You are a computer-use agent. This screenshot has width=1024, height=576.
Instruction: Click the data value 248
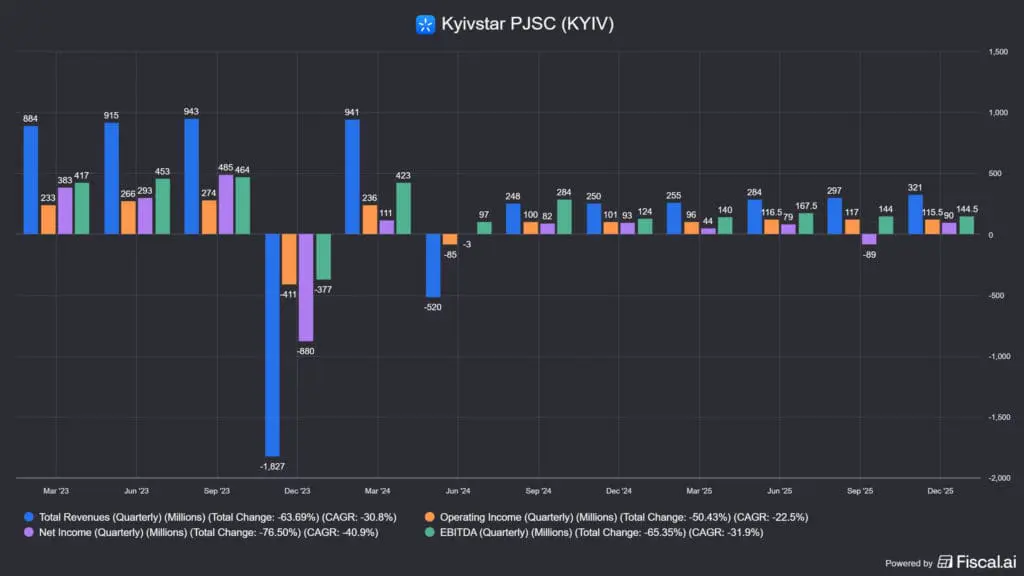coord(513,196)
